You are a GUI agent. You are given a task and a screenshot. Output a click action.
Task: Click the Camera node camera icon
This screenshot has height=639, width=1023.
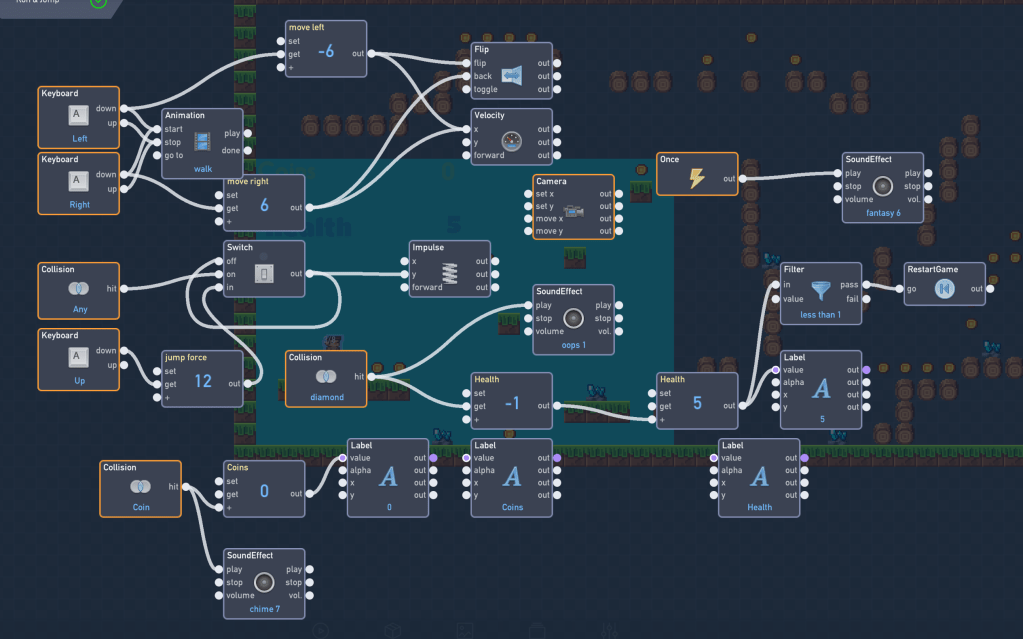coord(573,211)
